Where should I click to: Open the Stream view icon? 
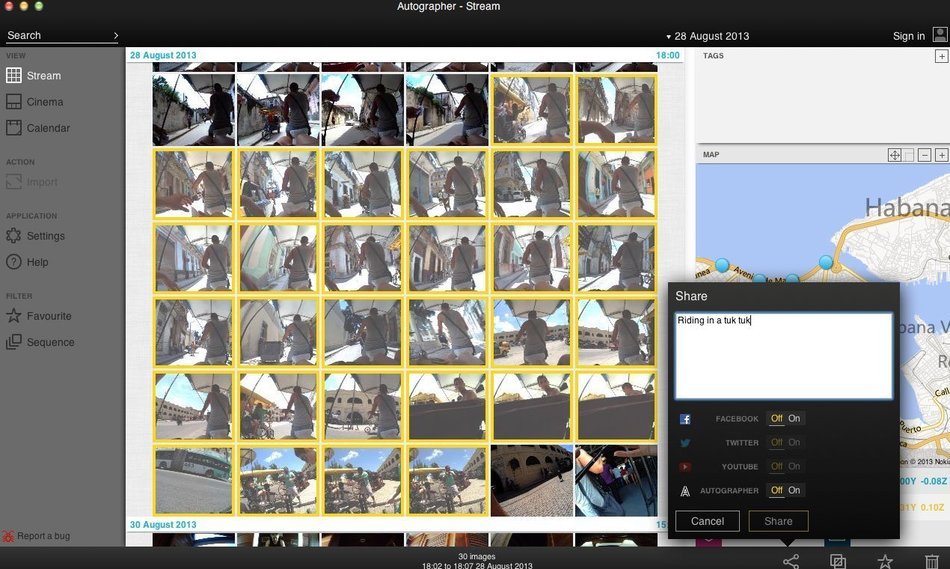click(13, 76)
